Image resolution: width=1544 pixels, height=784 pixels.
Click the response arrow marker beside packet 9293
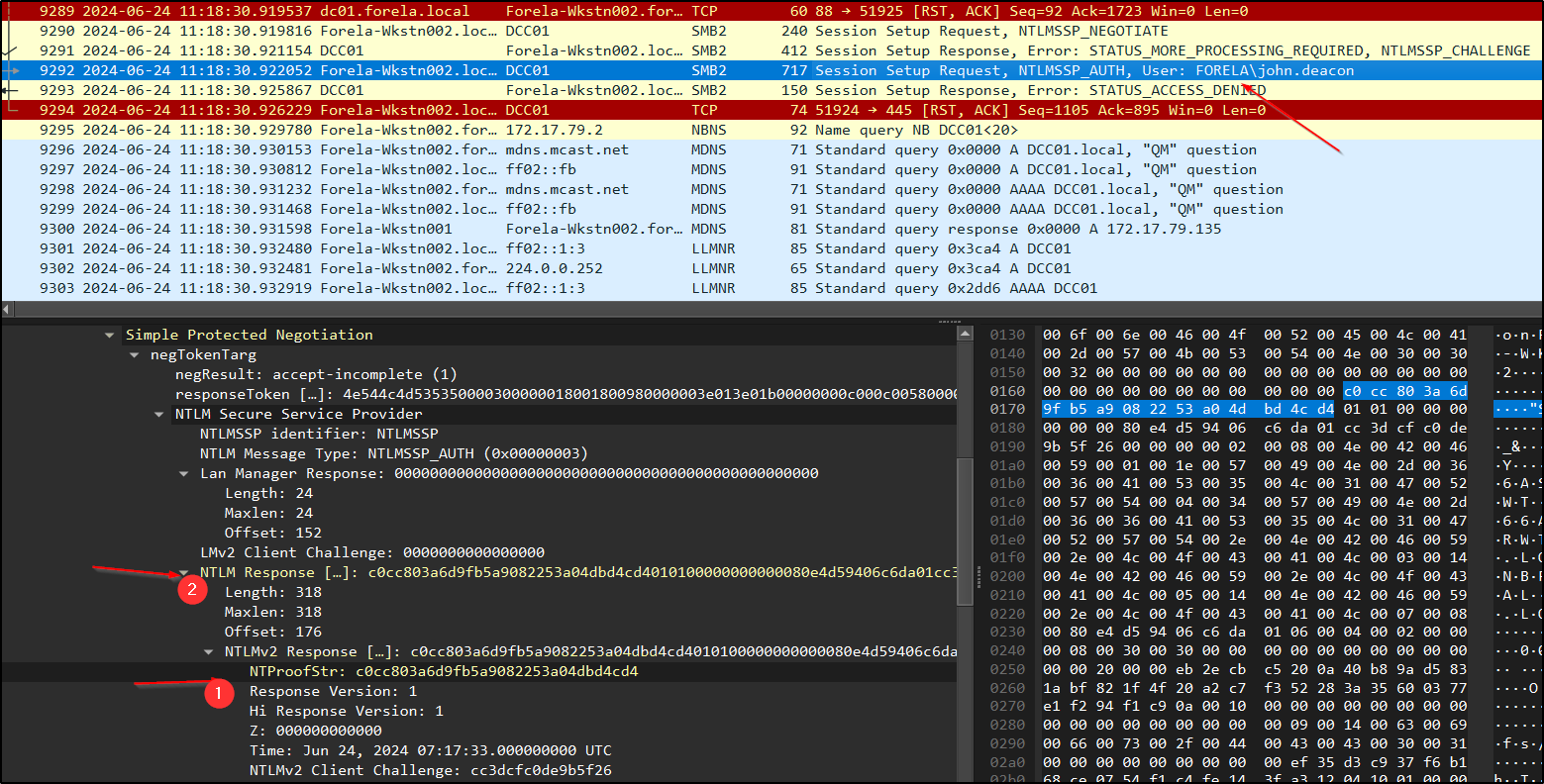(7, 89)
